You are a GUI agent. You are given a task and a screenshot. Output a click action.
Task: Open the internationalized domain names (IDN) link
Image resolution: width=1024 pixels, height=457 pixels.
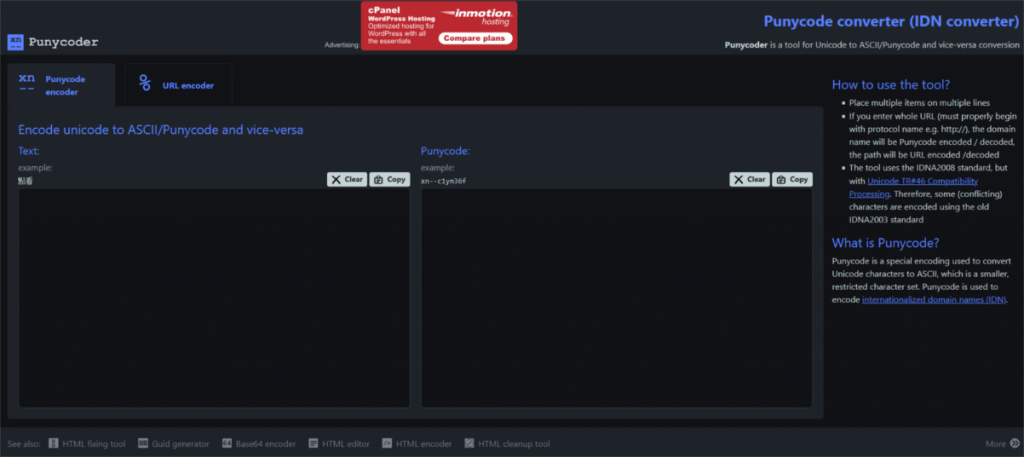coord(933,299)
